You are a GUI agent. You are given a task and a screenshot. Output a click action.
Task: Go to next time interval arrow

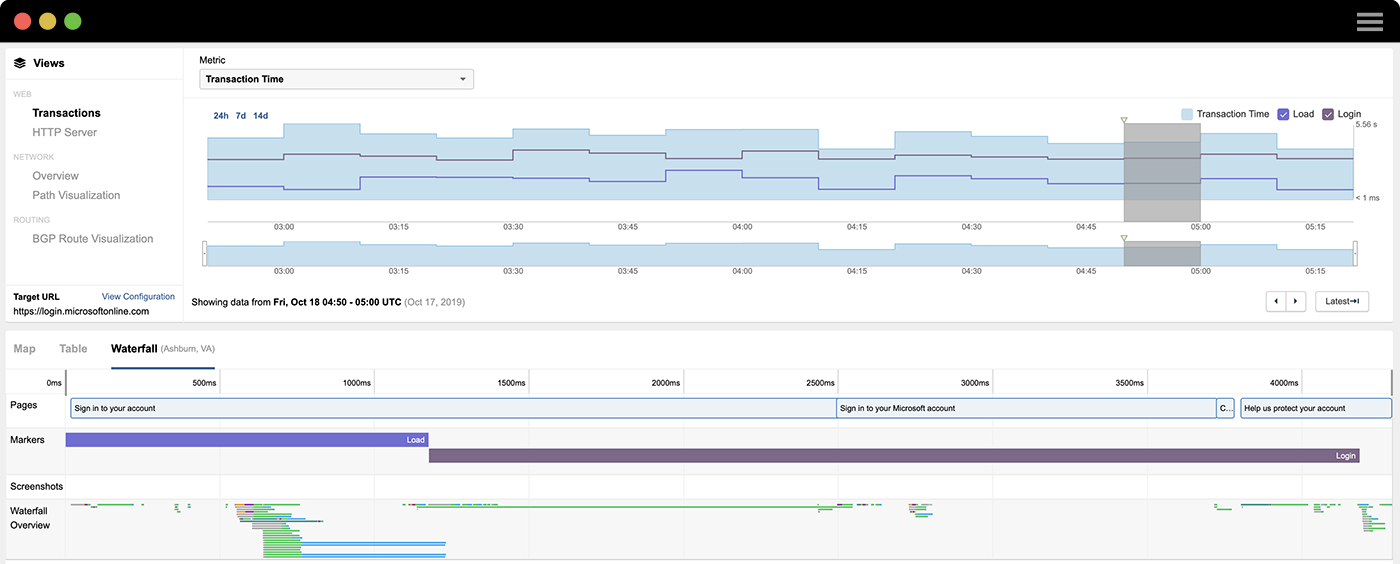tap(1296, 301)
